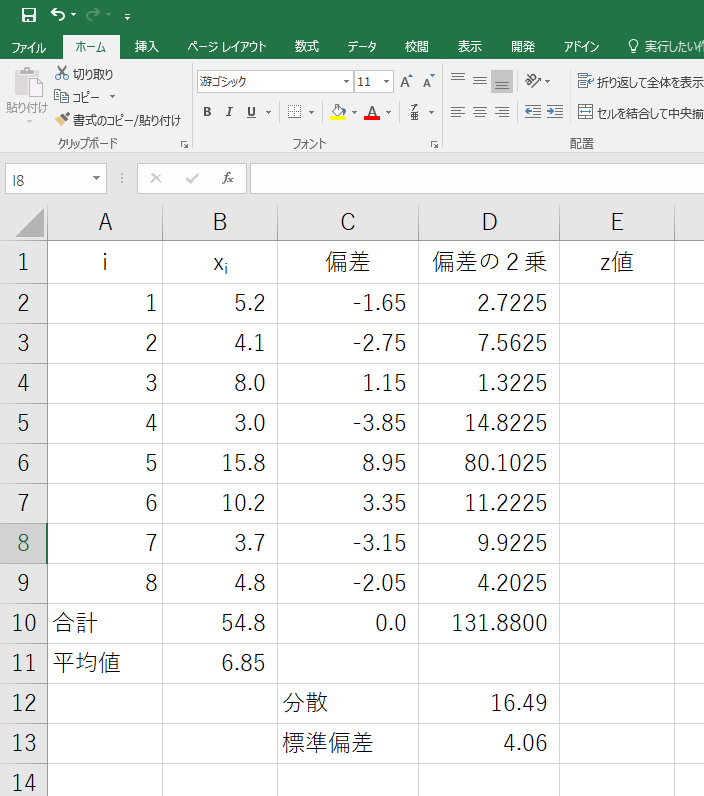The width and height of the screenshot is (704, 796).
Task: Open font color dropdown arrow
Action: 388,112
